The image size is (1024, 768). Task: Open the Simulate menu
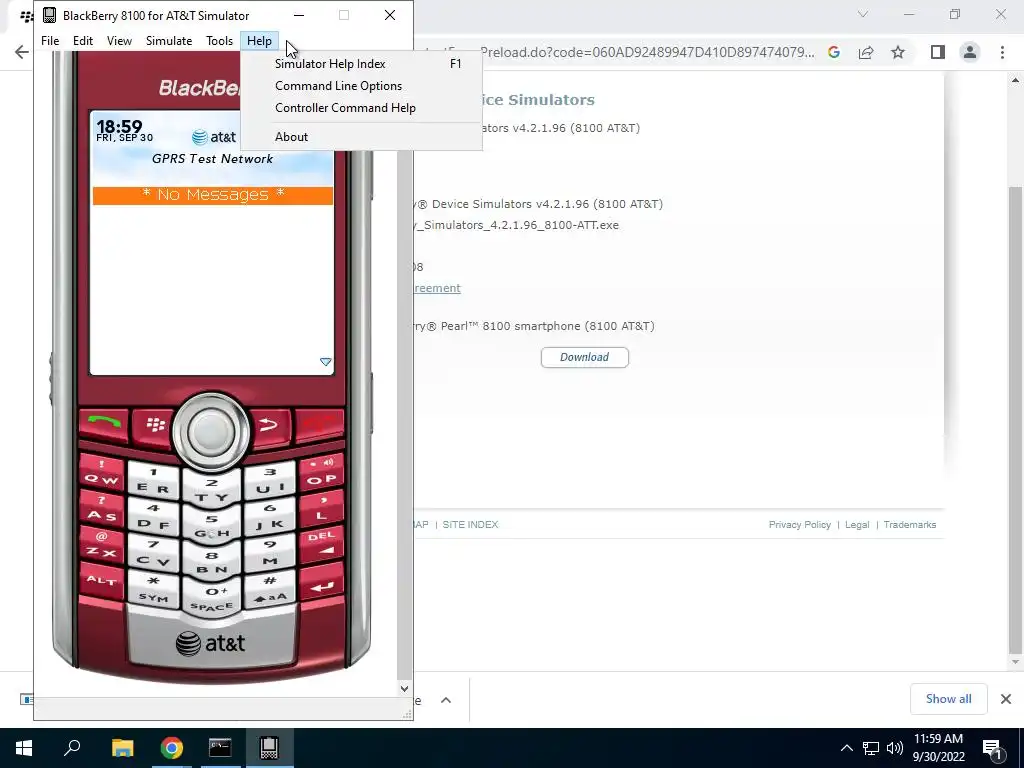[169, 40]
